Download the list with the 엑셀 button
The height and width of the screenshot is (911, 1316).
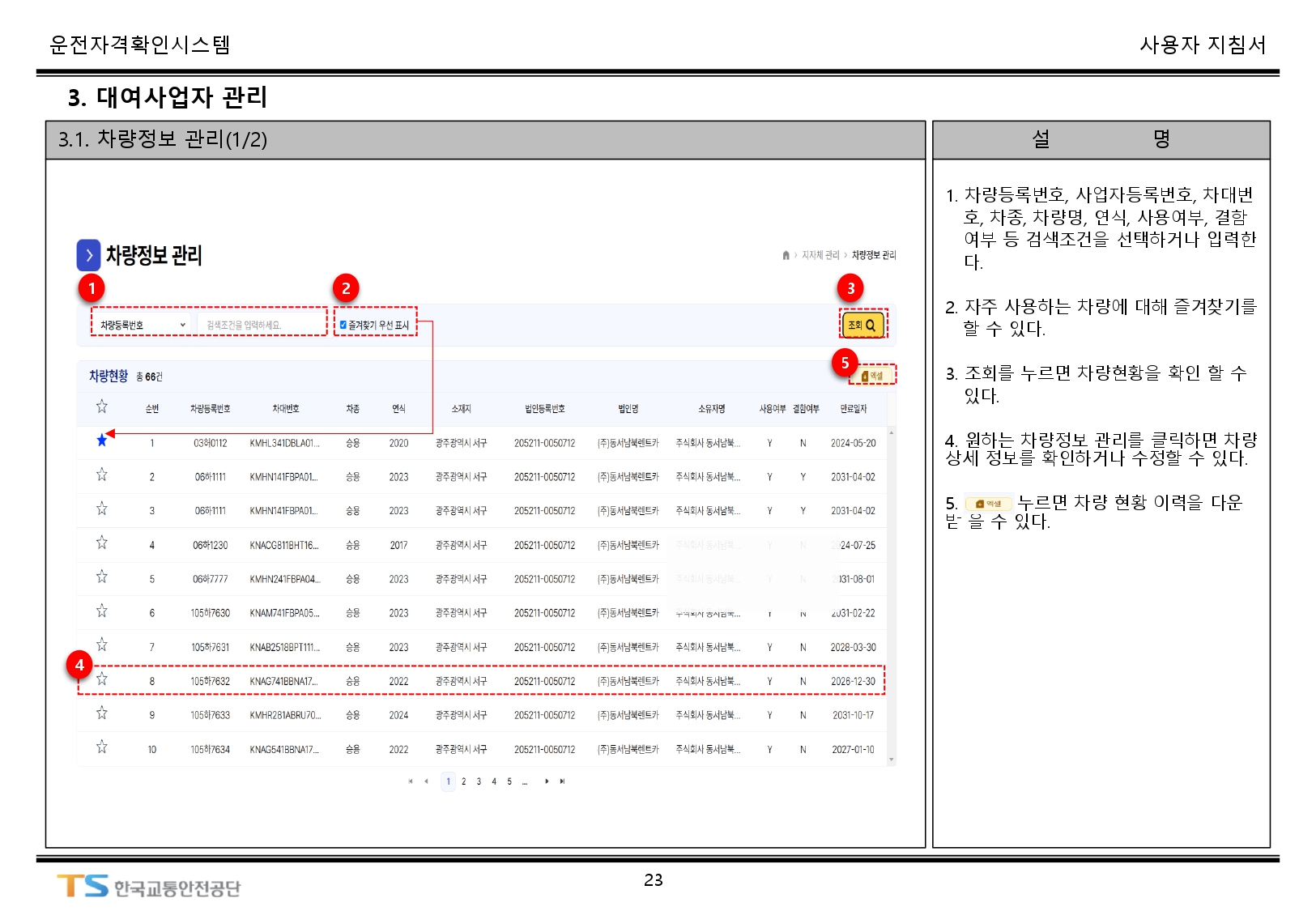click(x=873, y=376)
